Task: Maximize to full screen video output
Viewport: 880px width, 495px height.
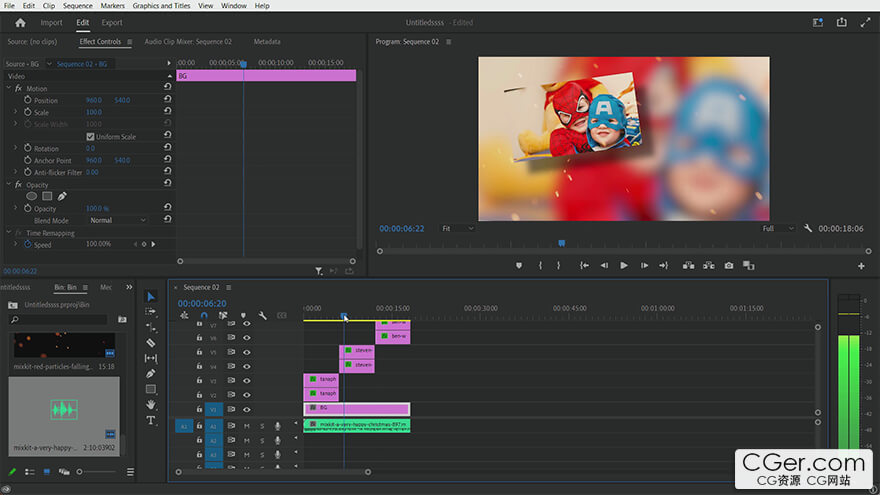Action: [865, 22]
